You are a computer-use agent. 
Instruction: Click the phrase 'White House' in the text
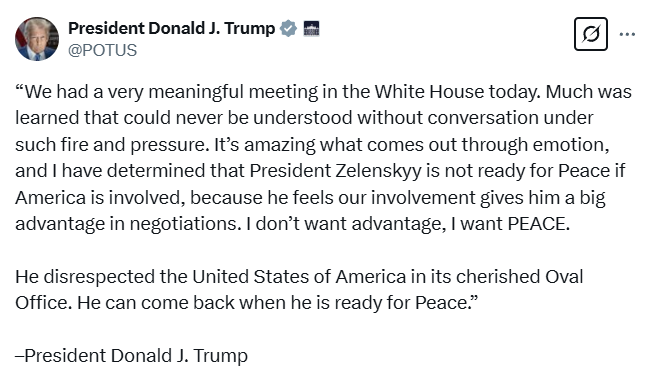point(429,91)
